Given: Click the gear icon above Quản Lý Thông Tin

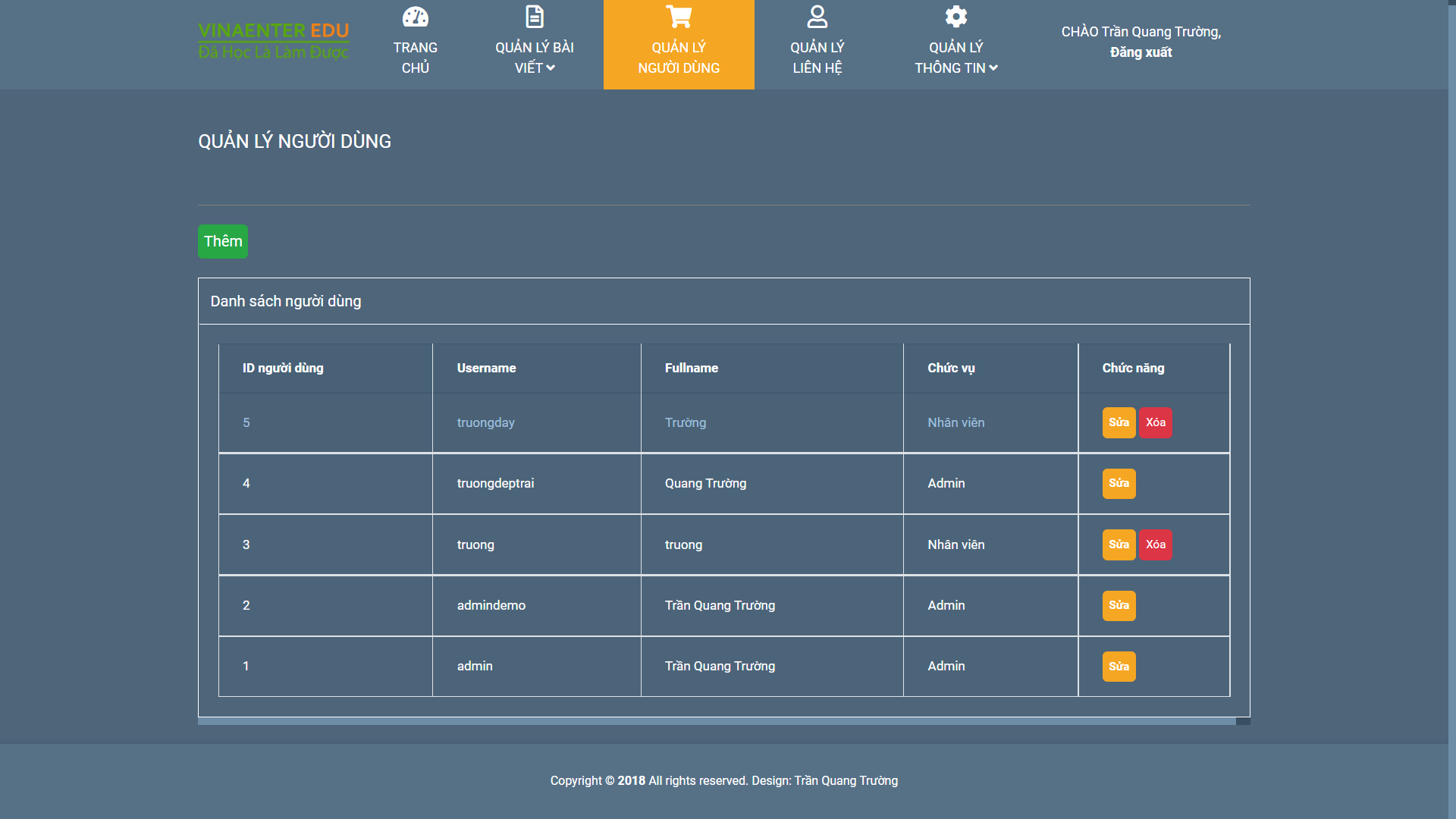Looking at the screenshot, I should (x=955, y=17).
